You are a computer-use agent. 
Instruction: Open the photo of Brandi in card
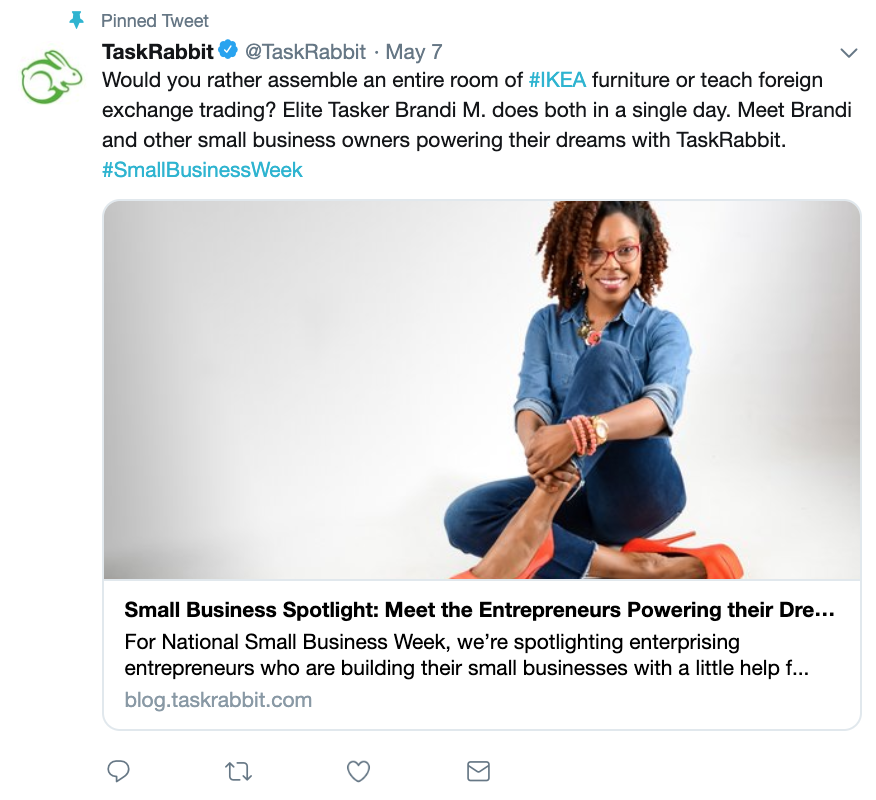482,390
